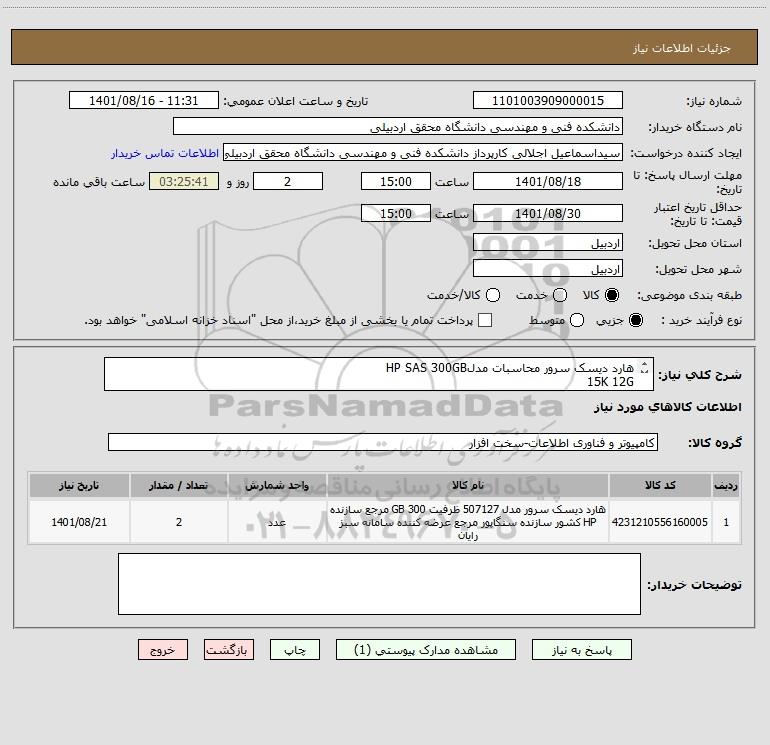
Task: Click the بازگشت back button
Action: coord(229,650)
